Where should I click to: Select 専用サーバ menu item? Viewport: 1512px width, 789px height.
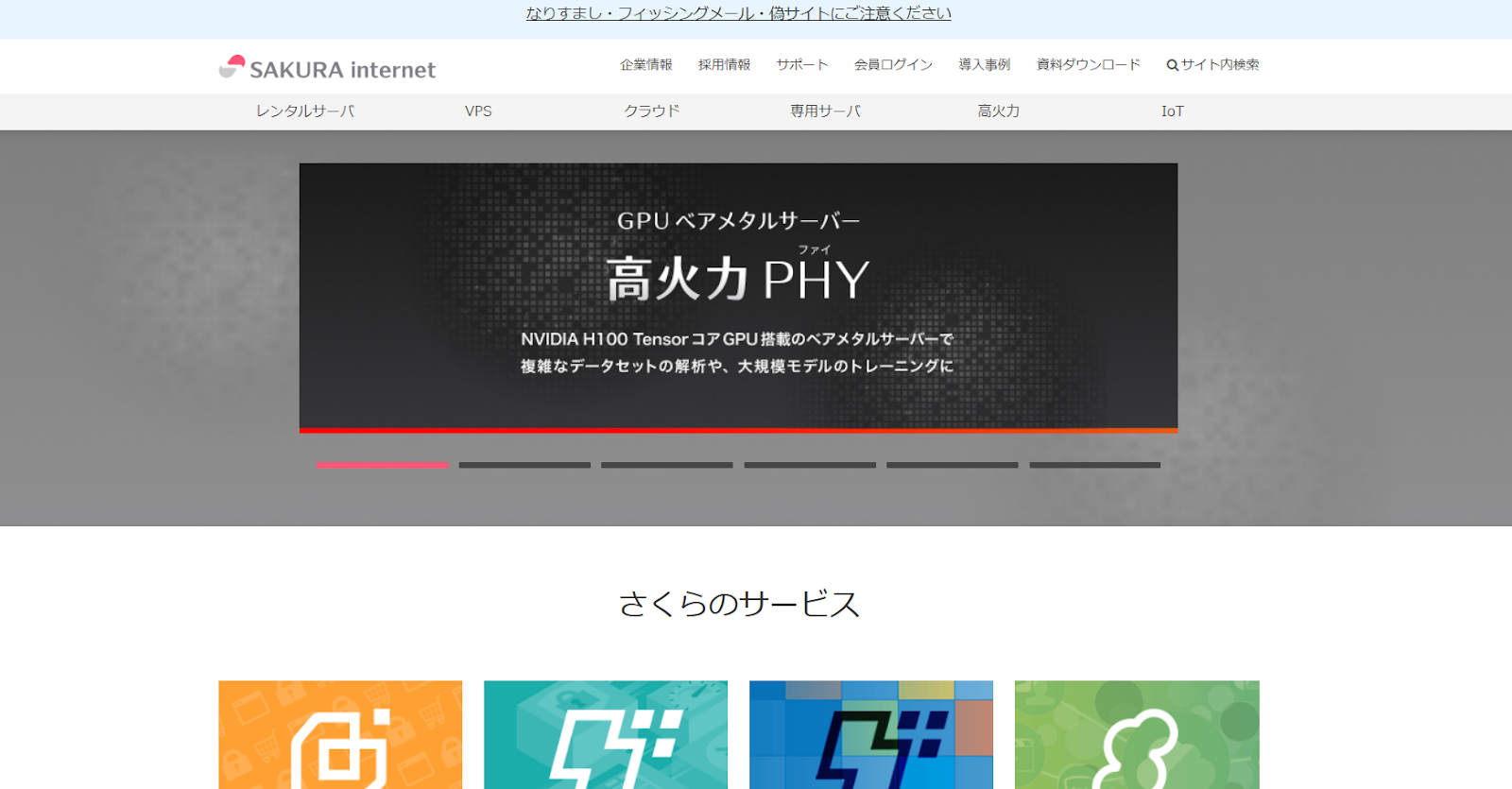coord(825,111)
